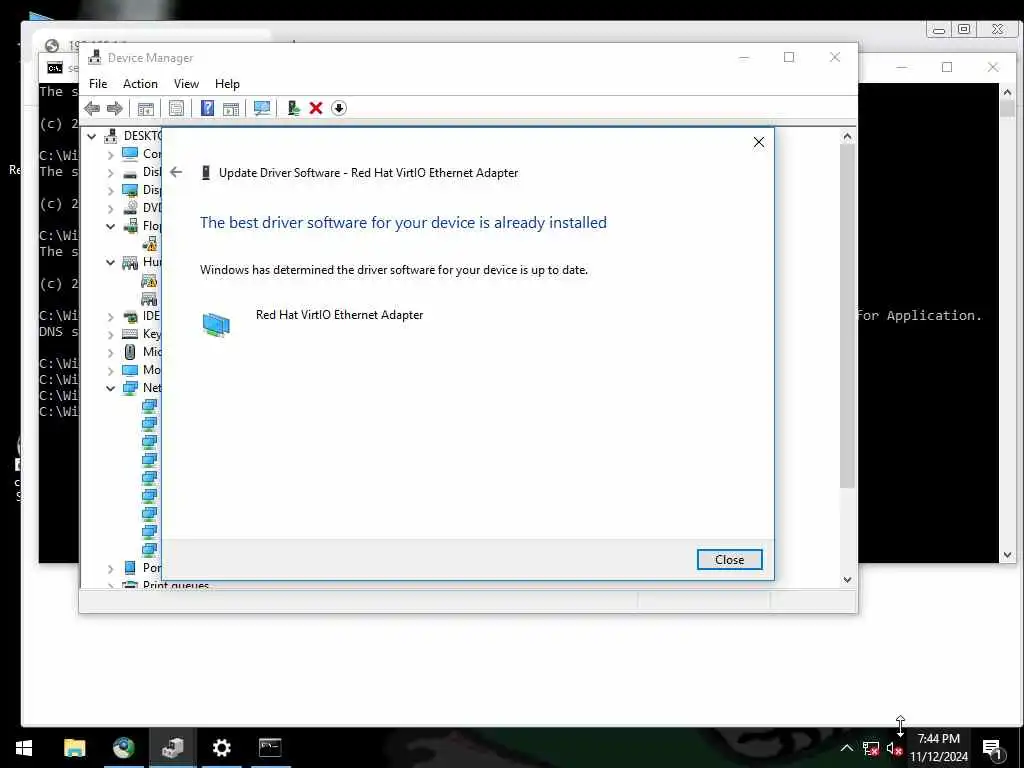Viewport: 1024px width, 768px height.
Task: Expand the Ports category chevron
Action: [110, 569]
